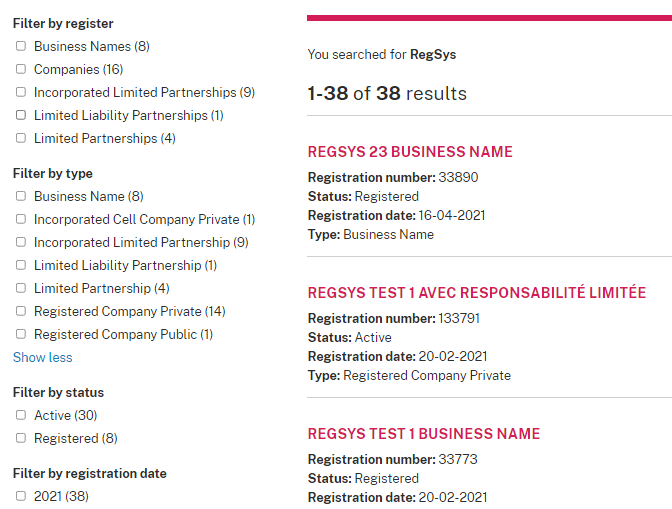Check the Business Name type filter
The width and height of the screenshot is (672, 509).
pos(21,196)
